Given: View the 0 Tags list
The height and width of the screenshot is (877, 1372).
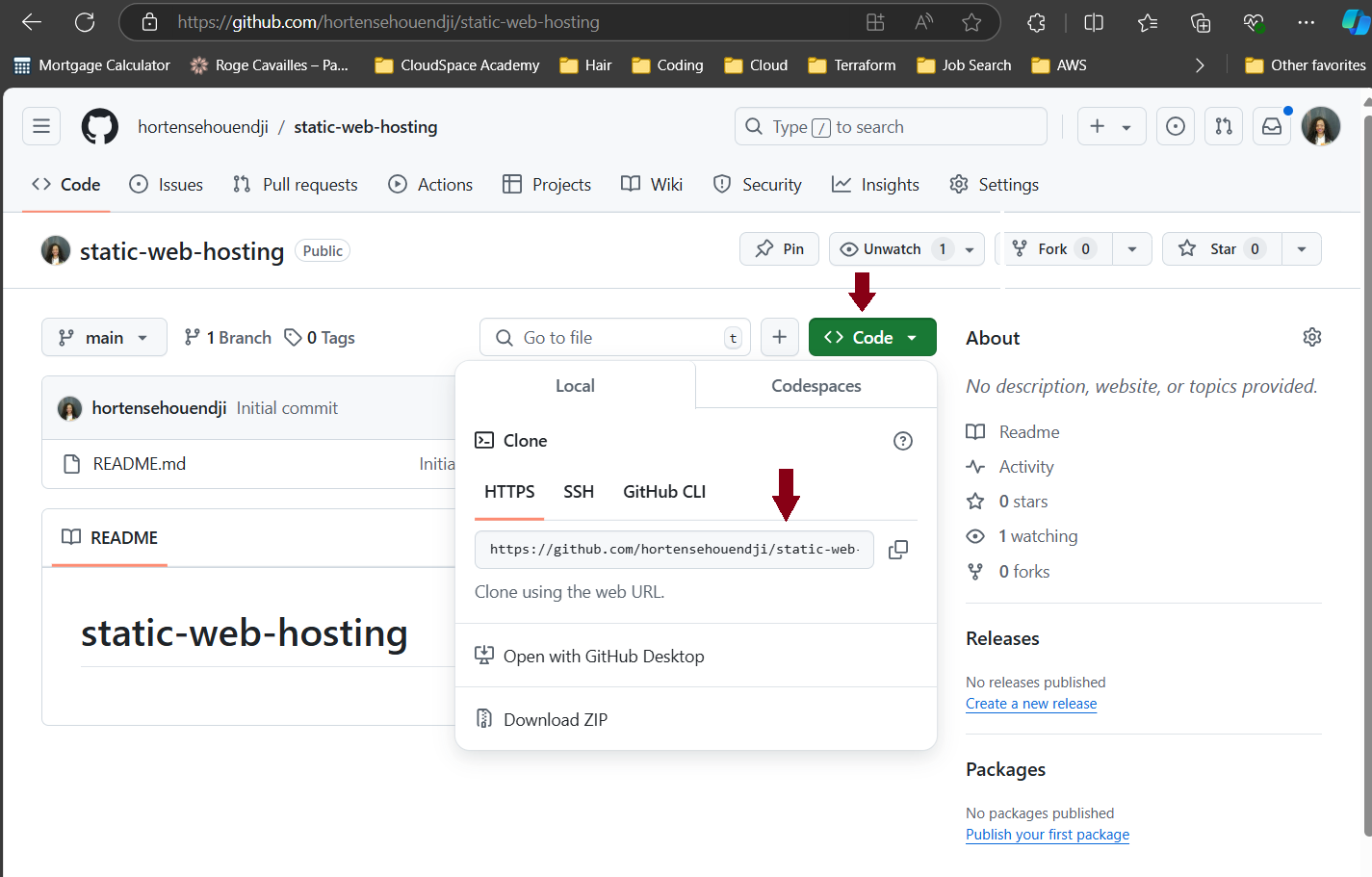Looking at the screenshot, I should 320,337.
